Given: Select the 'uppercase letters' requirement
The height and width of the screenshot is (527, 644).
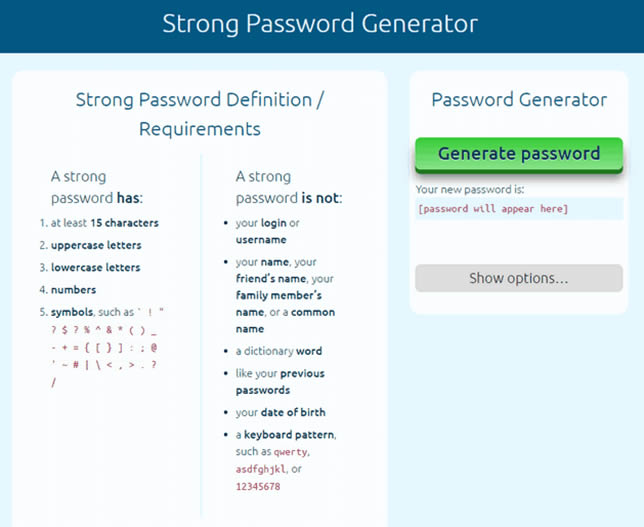Looking at the screenshot, I should click(96, 245).
